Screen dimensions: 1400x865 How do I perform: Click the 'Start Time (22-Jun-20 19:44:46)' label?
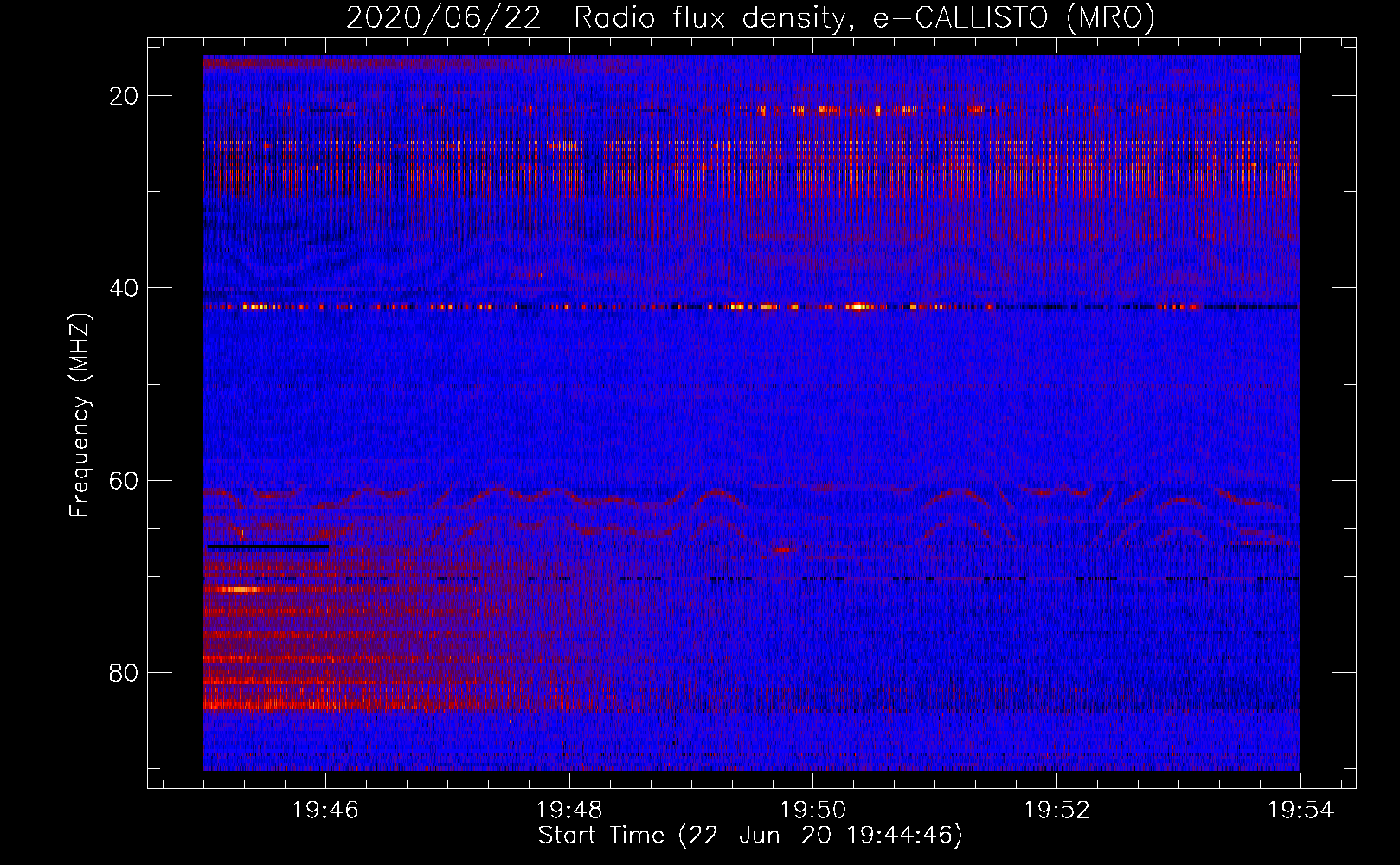coord(750,836)
